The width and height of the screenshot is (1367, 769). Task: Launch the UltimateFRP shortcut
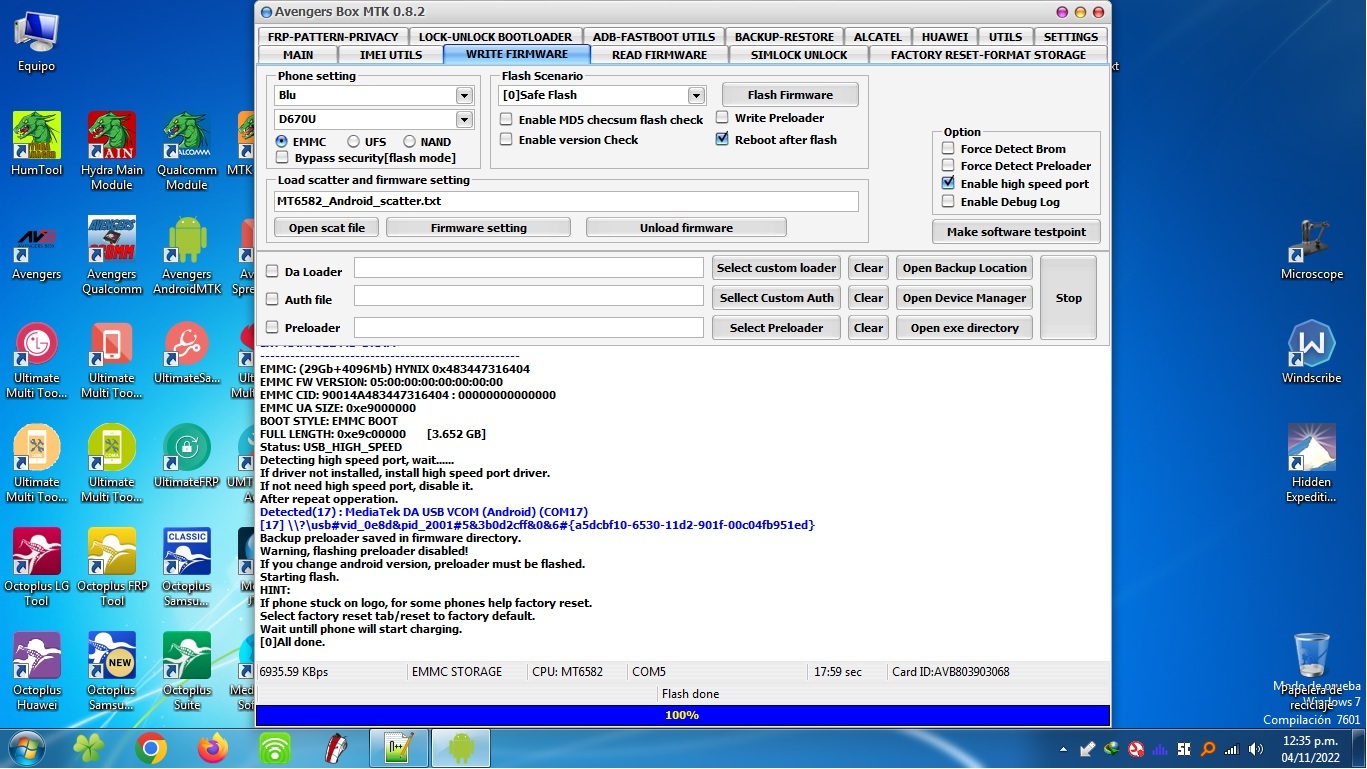(187, 457)
